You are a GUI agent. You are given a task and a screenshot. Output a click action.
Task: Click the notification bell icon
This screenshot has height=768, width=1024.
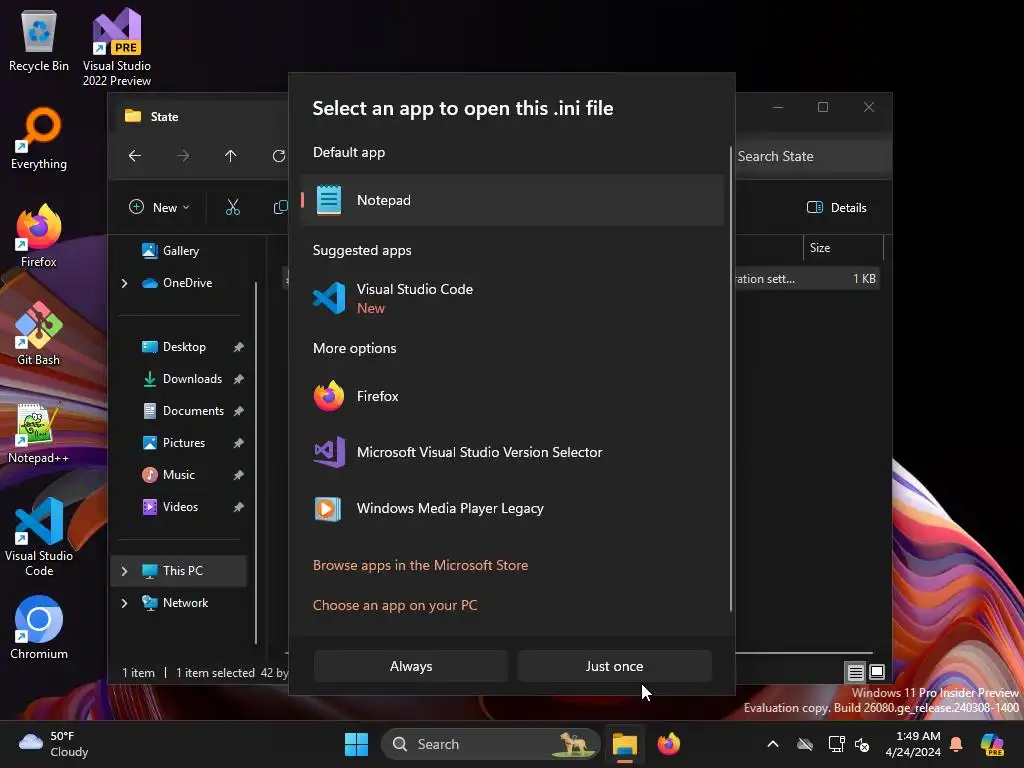click(x=956, y=744)
